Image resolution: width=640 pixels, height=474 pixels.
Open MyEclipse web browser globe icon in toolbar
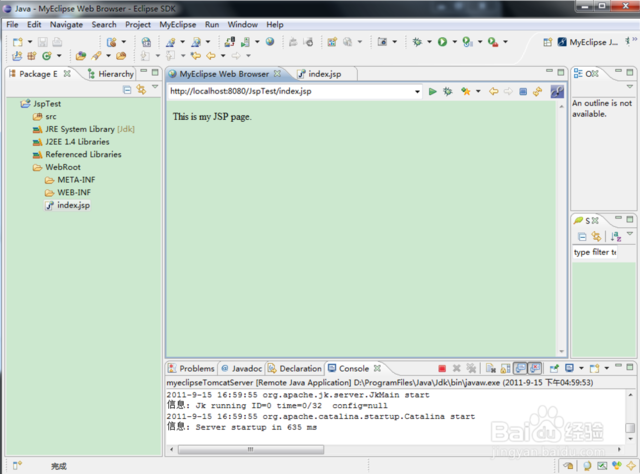click(x=270, y=41)
